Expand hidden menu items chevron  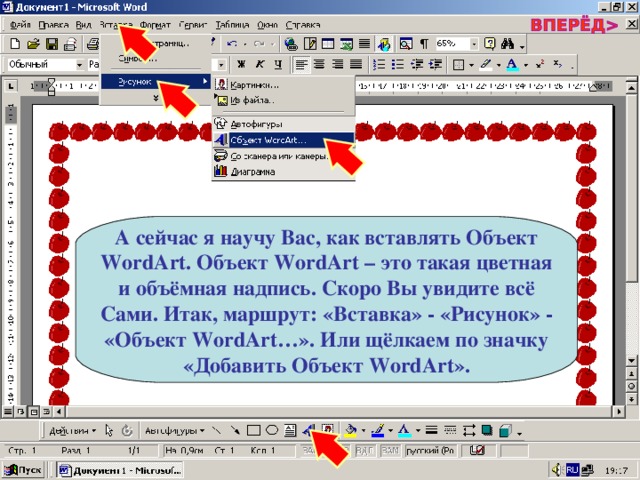click(156, 98)
